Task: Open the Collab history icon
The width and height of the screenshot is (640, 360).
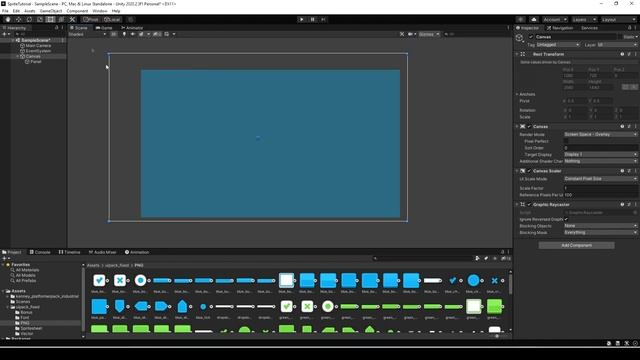Action: coord(520,20)
